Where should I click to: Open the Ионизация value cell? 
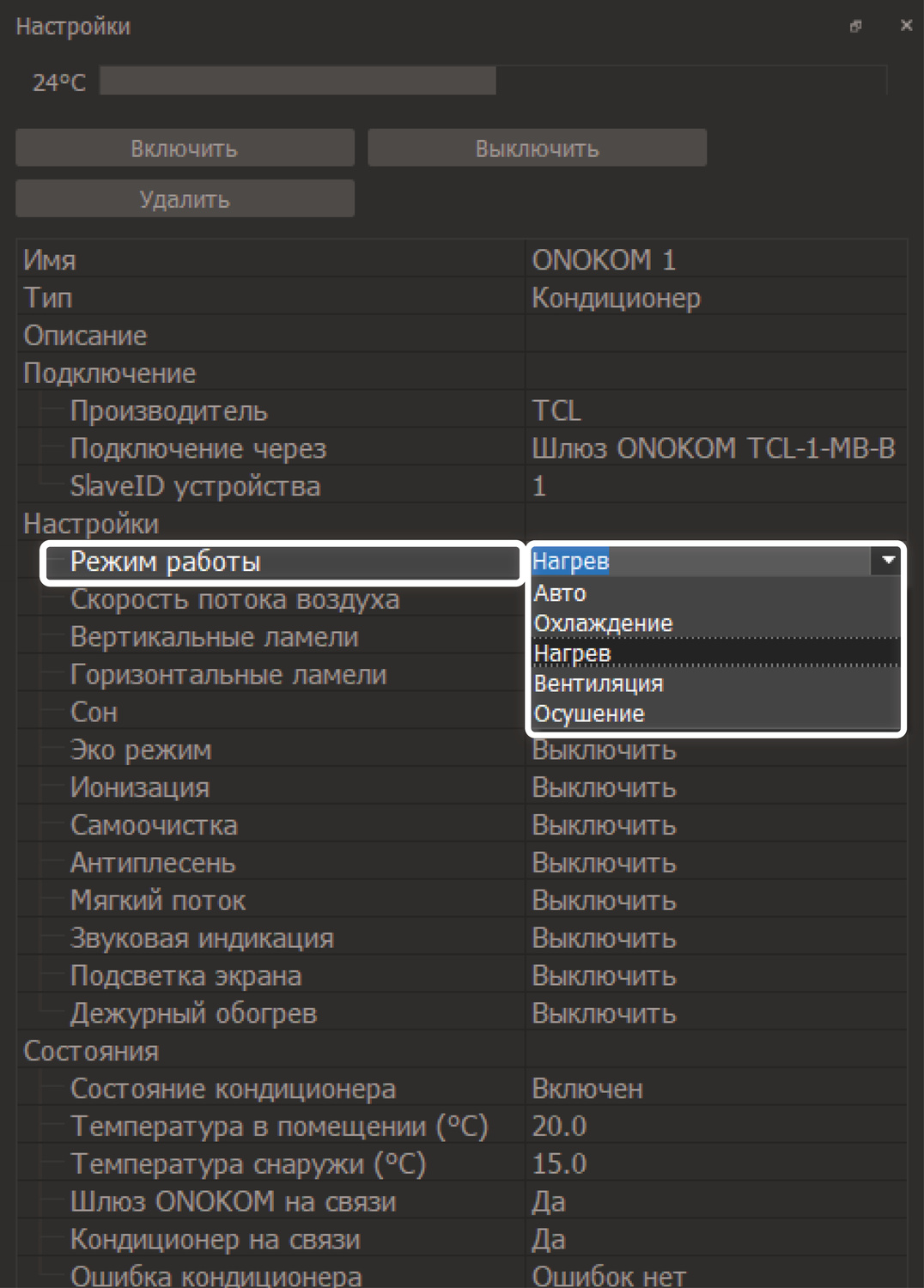pyautogui.click(x=714, y=788)
